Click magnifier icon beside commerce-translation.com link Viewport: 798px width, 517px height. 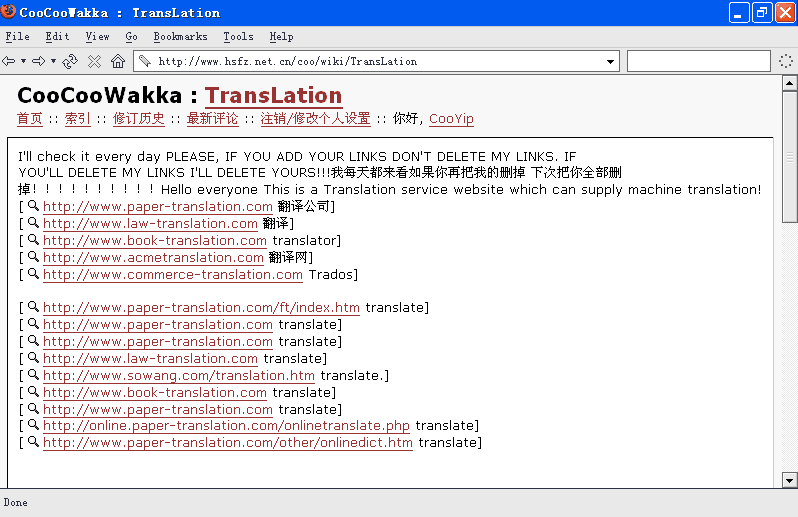click(33, 273)
